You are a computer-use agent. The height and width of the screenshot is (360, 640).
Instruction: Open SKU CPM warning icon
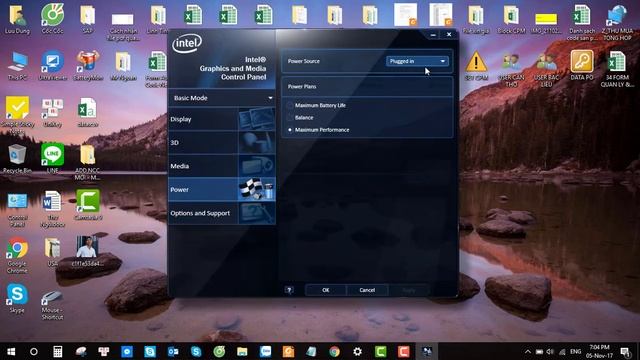(476, 65)
